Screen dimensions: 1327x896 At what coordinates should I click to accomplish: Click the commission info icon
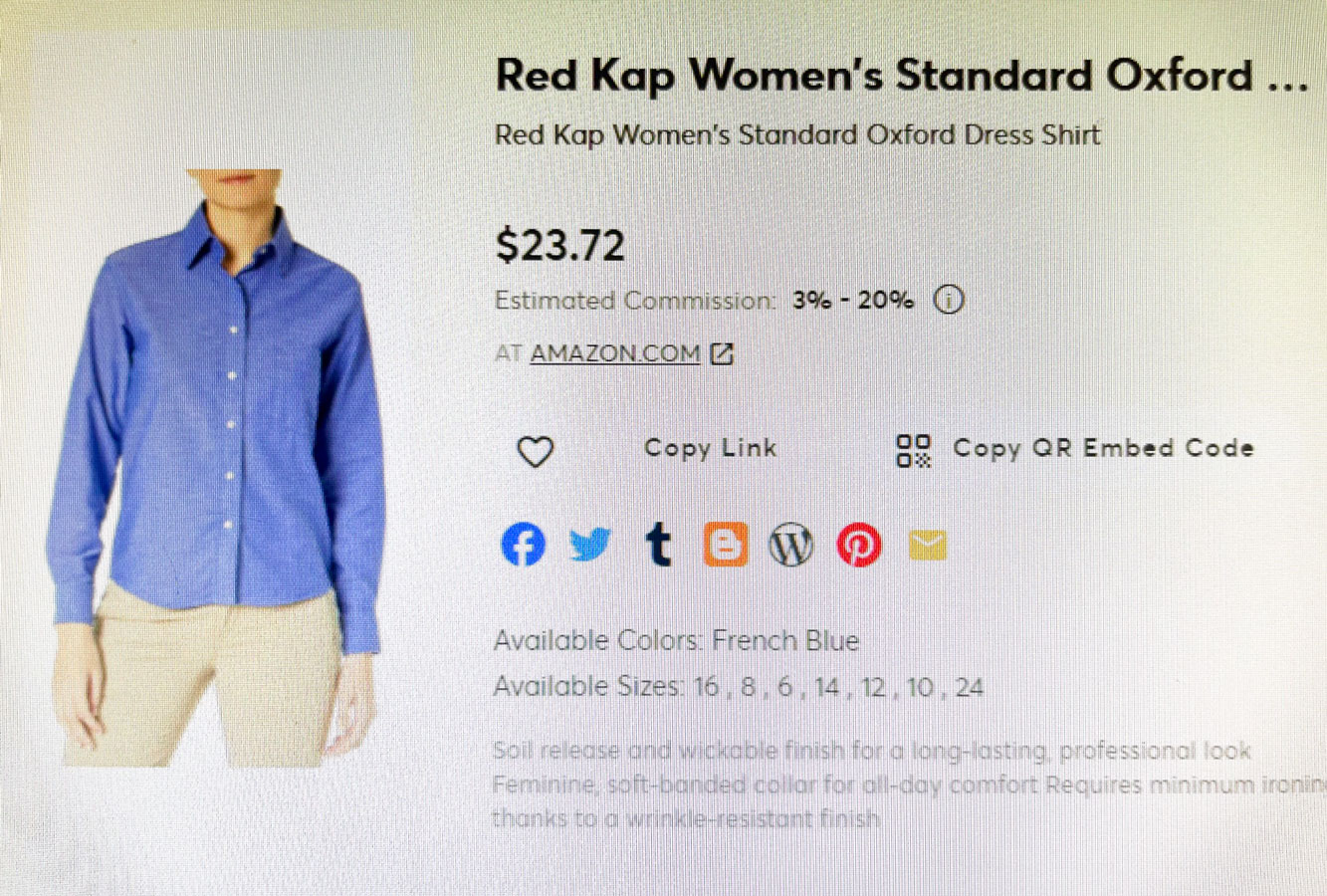(949, 300)
